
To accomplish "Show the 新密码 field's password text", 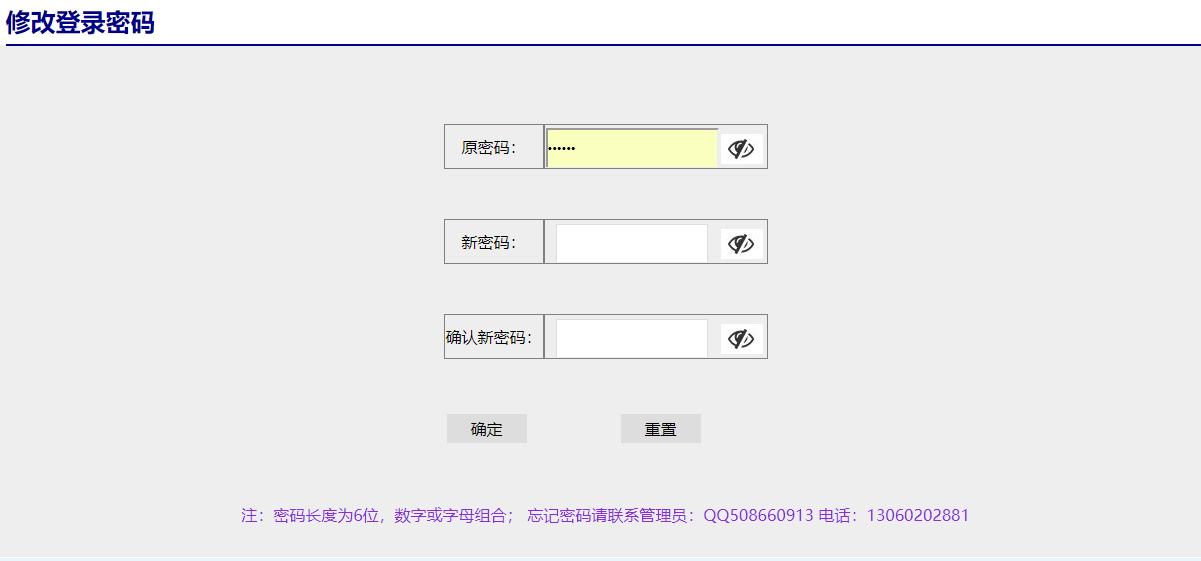I will 741,244.
